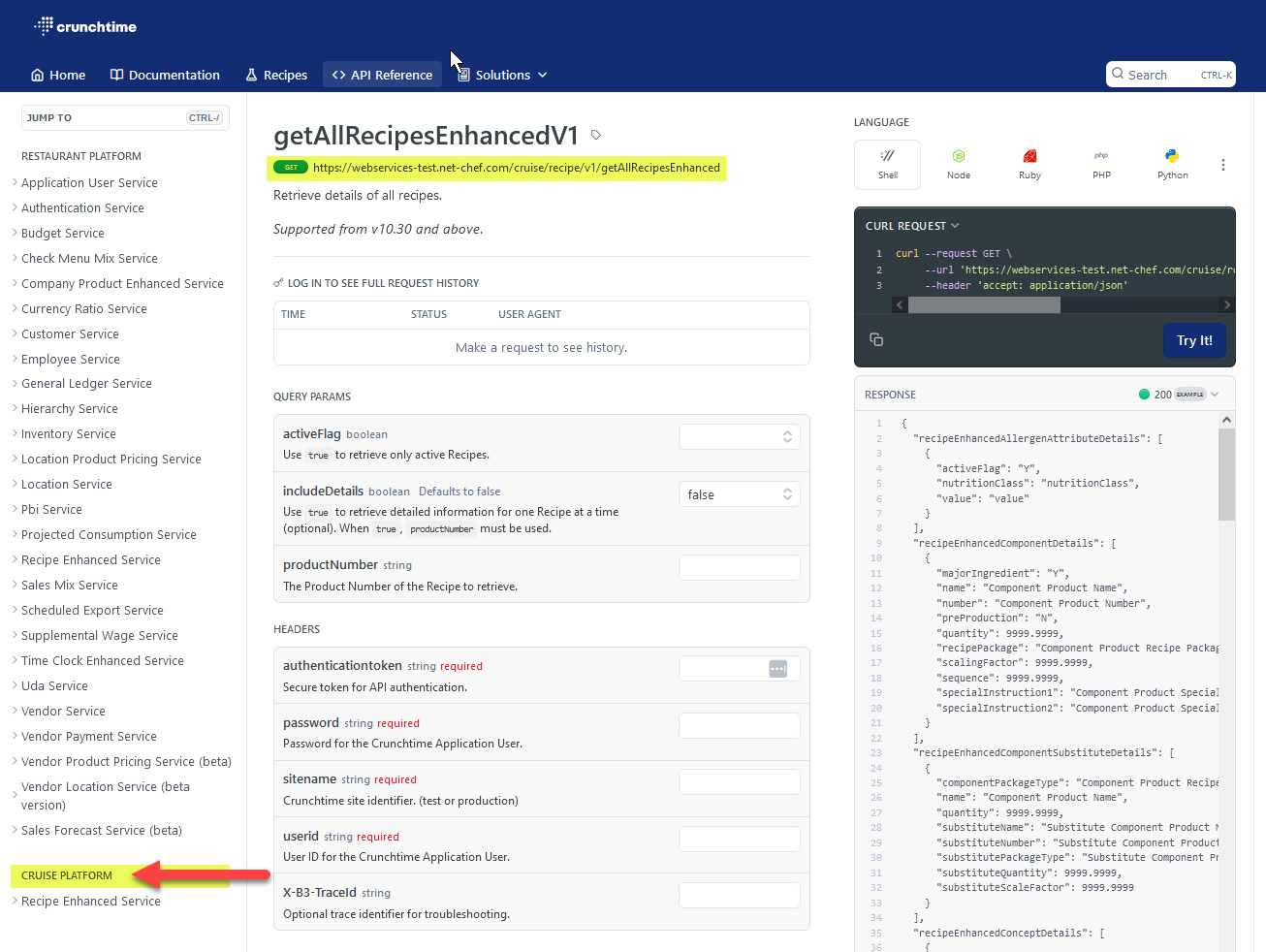
Task: Open Sales Mix Service
Action: (70, 585)
